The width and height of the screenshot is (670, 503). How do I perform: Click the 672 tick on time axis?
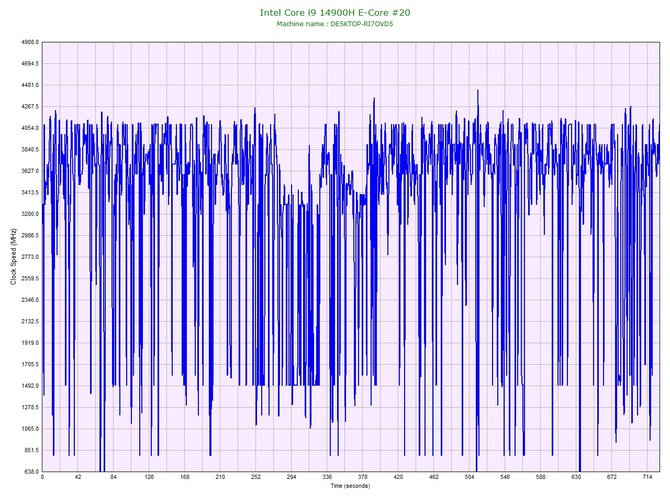pos(612,477)
